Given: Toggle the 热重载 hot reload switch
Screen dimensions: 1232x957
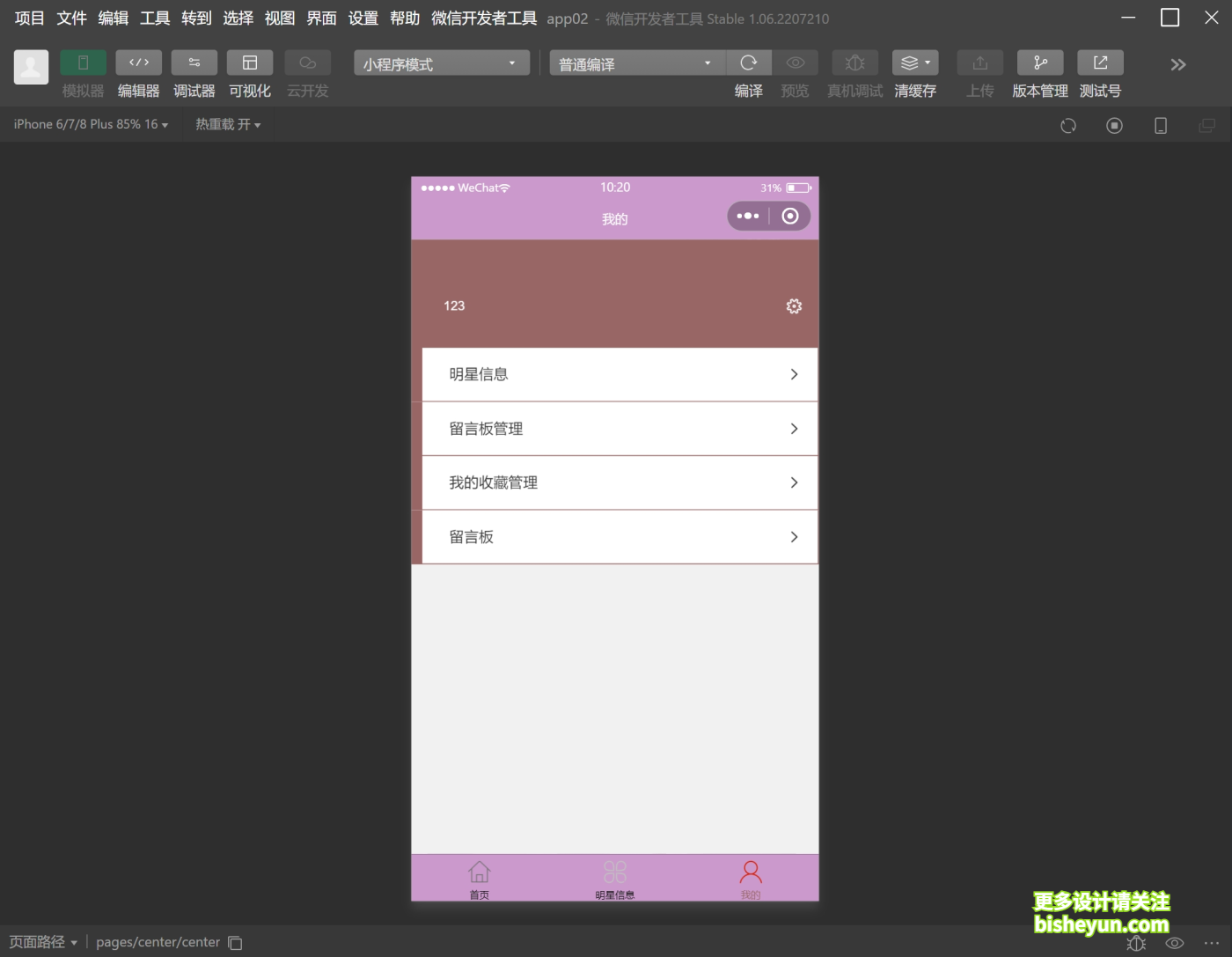Looking at the screenshot, I should point(227,124).
